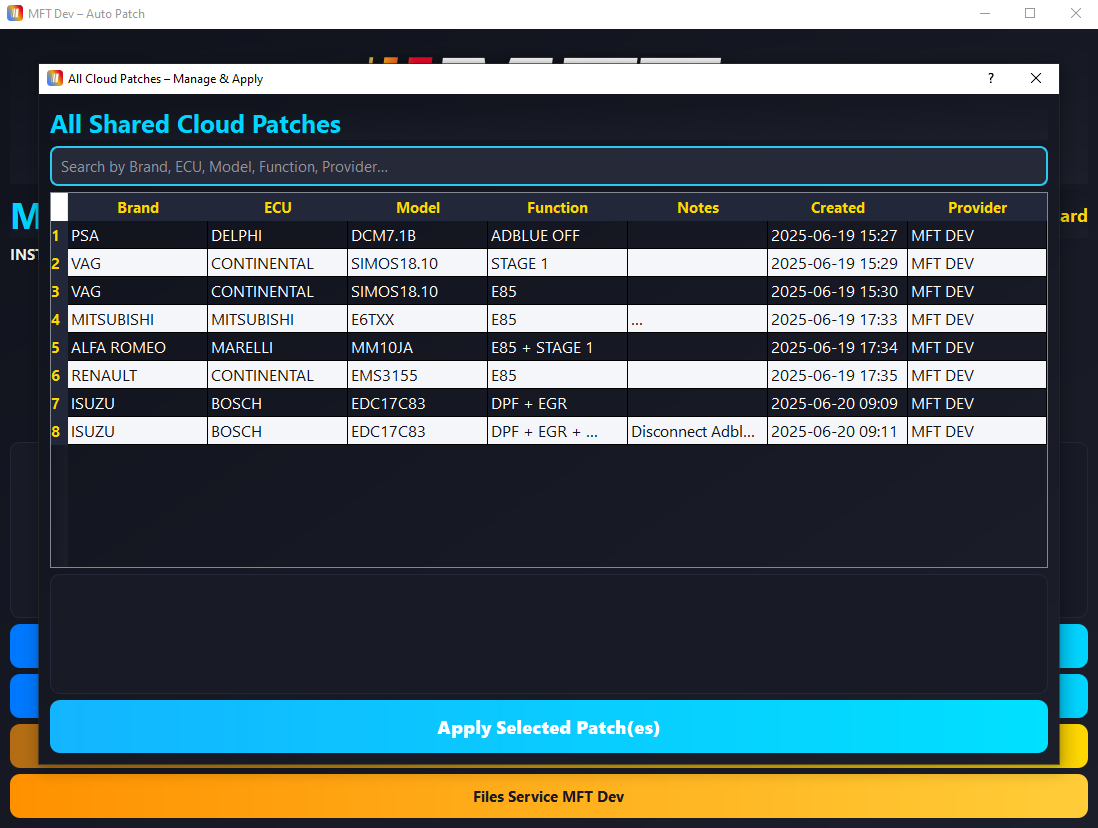
Task: Select the RENAULT brand cell
Action: coord(138,375)
